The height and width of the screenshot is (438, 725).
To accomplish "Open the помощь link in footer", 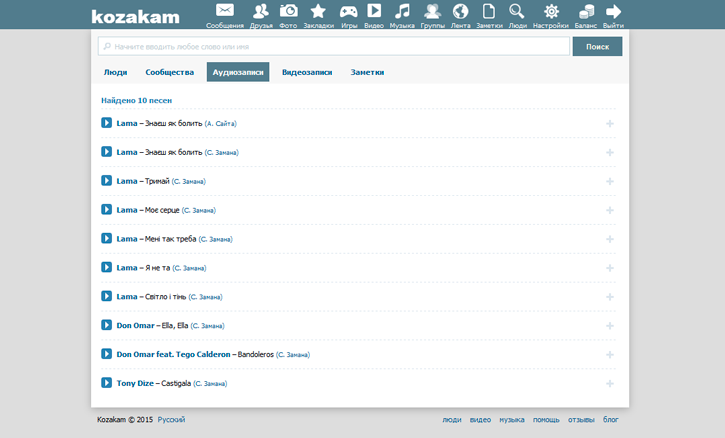I will 546,420.
